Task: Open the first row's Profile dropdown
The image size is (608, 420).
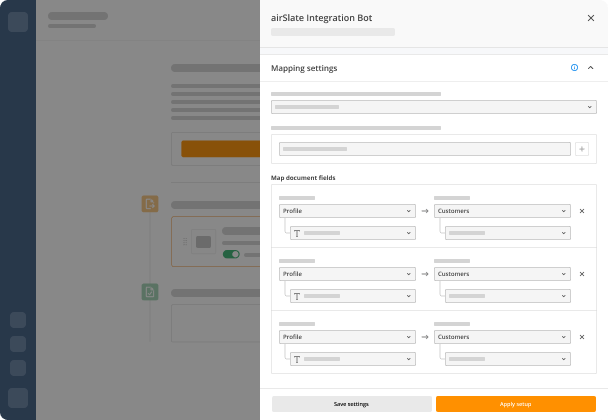Action: (347, 211)
